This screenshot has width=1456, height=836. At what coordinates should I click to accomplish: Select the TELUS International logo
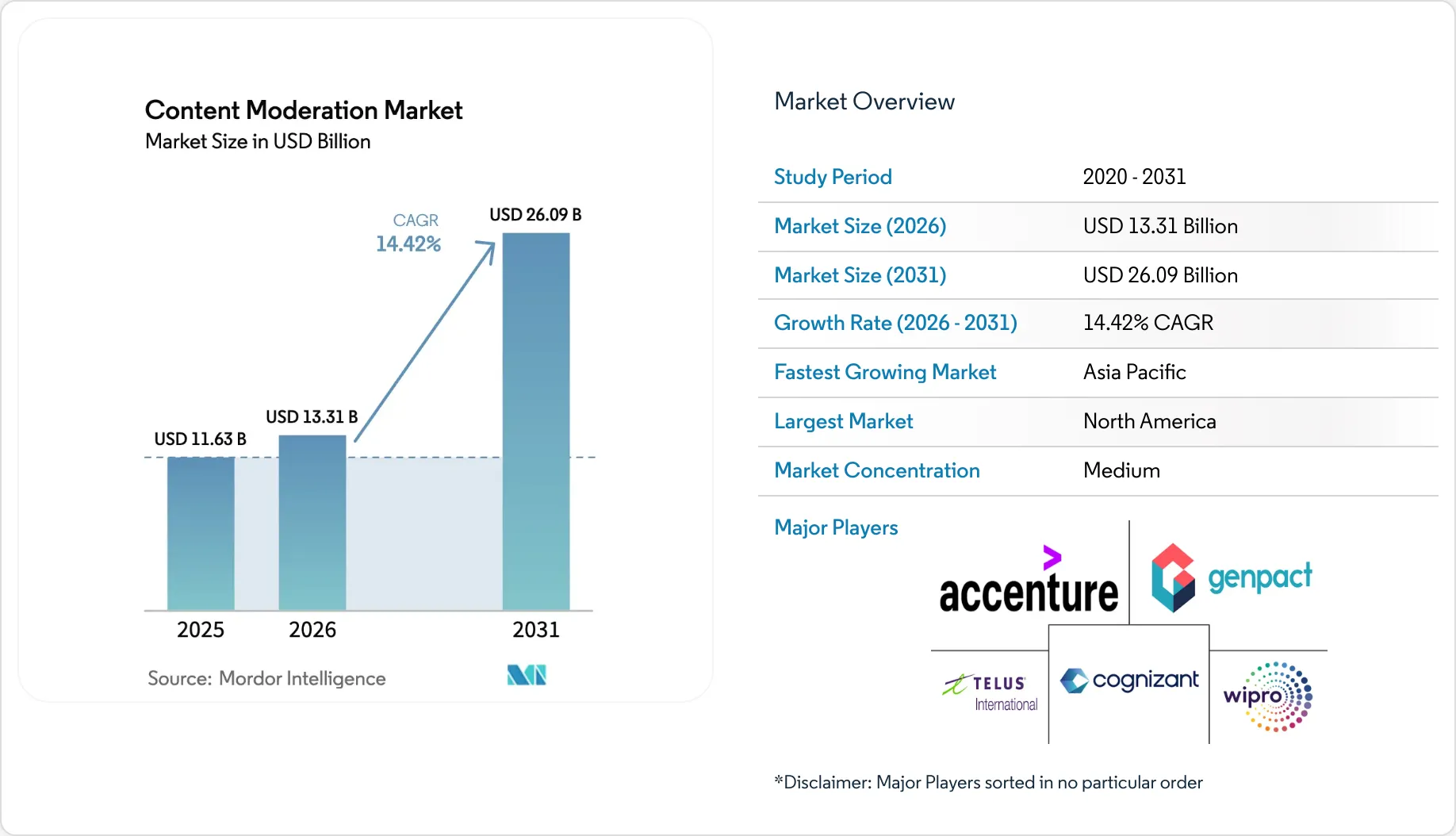tap(990, 692)
